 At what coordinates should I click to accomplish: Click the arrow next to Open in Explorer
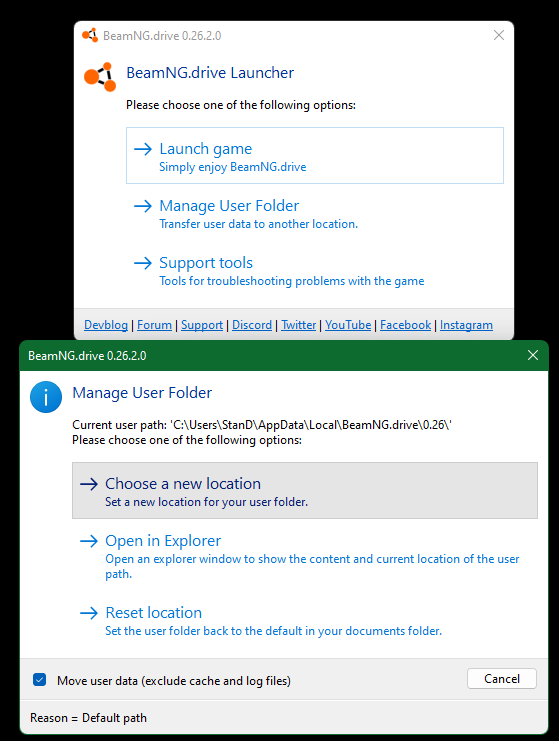[x=89, y=541]
